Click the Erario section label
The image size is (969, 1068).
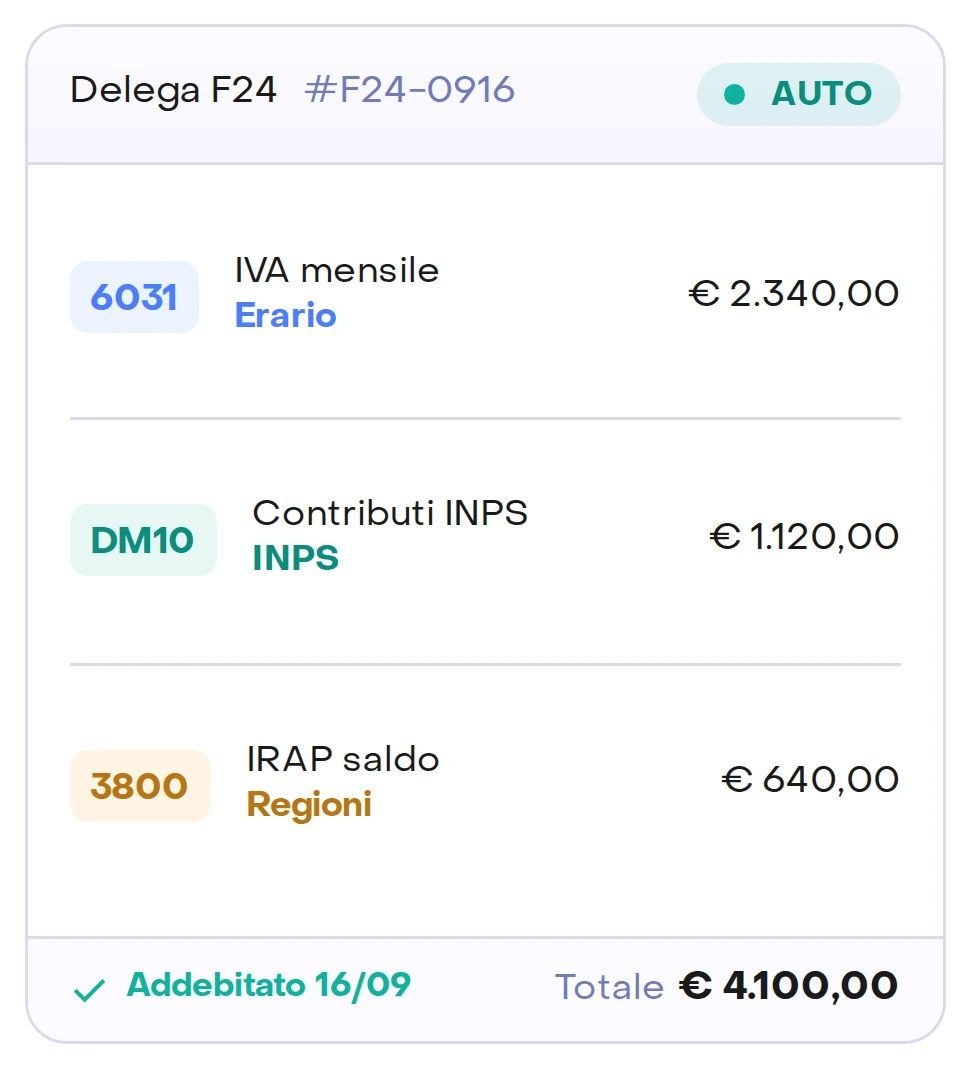click(285, 315)
